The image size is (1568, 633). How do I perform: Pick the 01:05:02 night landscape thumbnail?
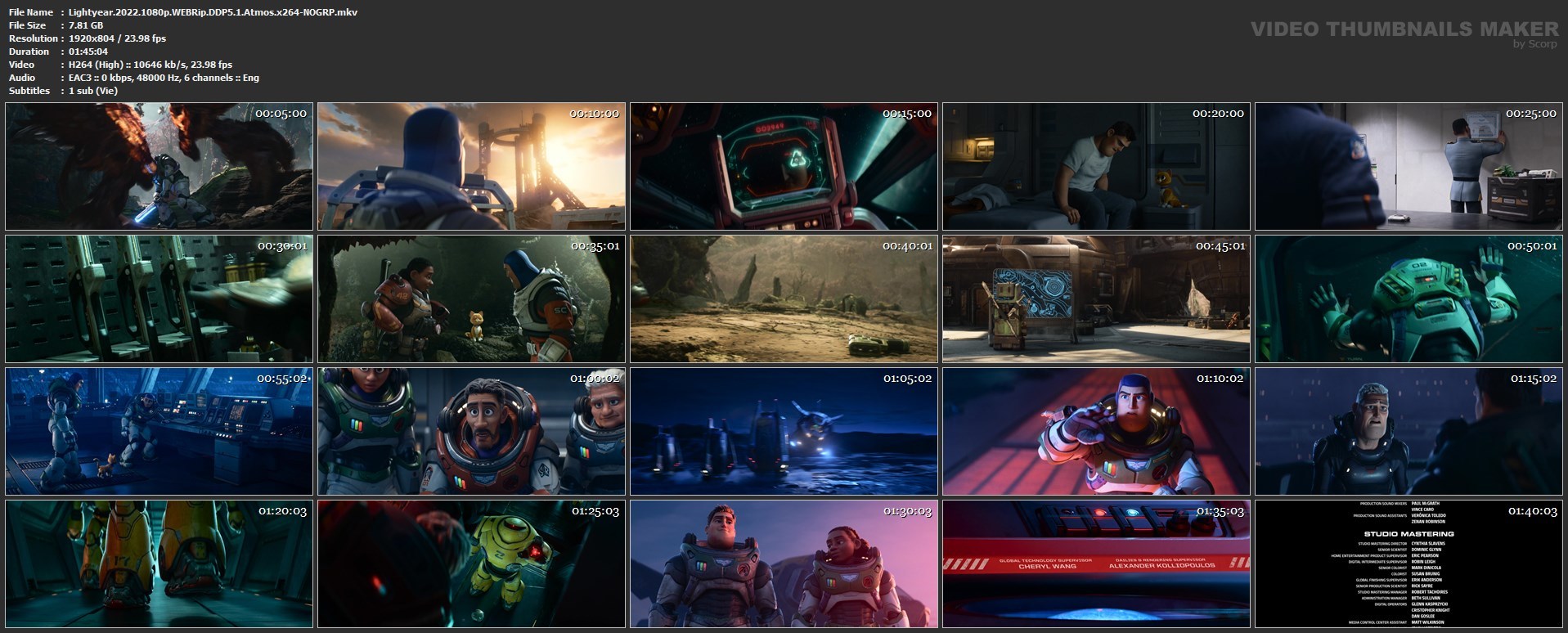784,432
